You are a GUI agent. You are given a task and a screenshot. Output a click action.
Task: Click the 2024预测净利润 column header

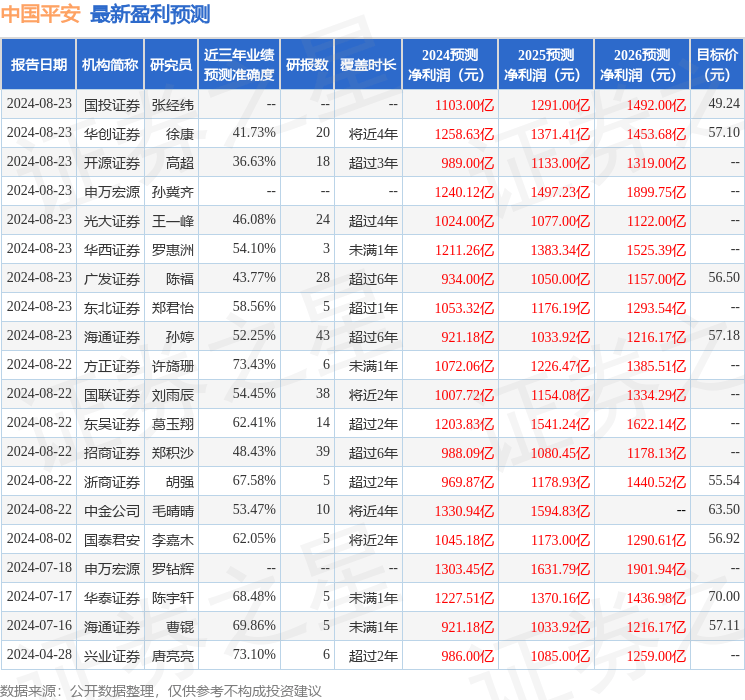coord(449,65)
